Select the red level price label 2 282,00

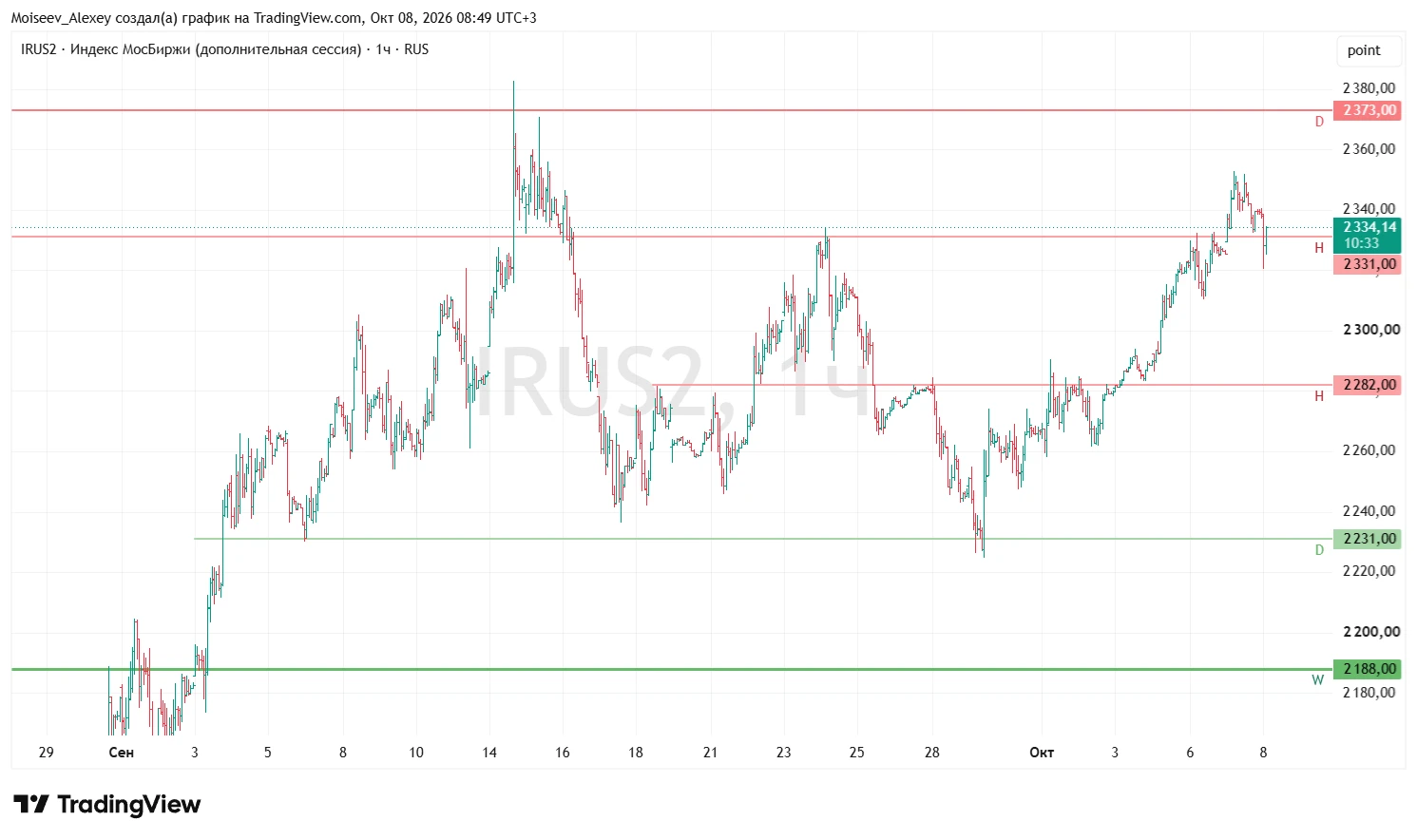click(1368, 385)
